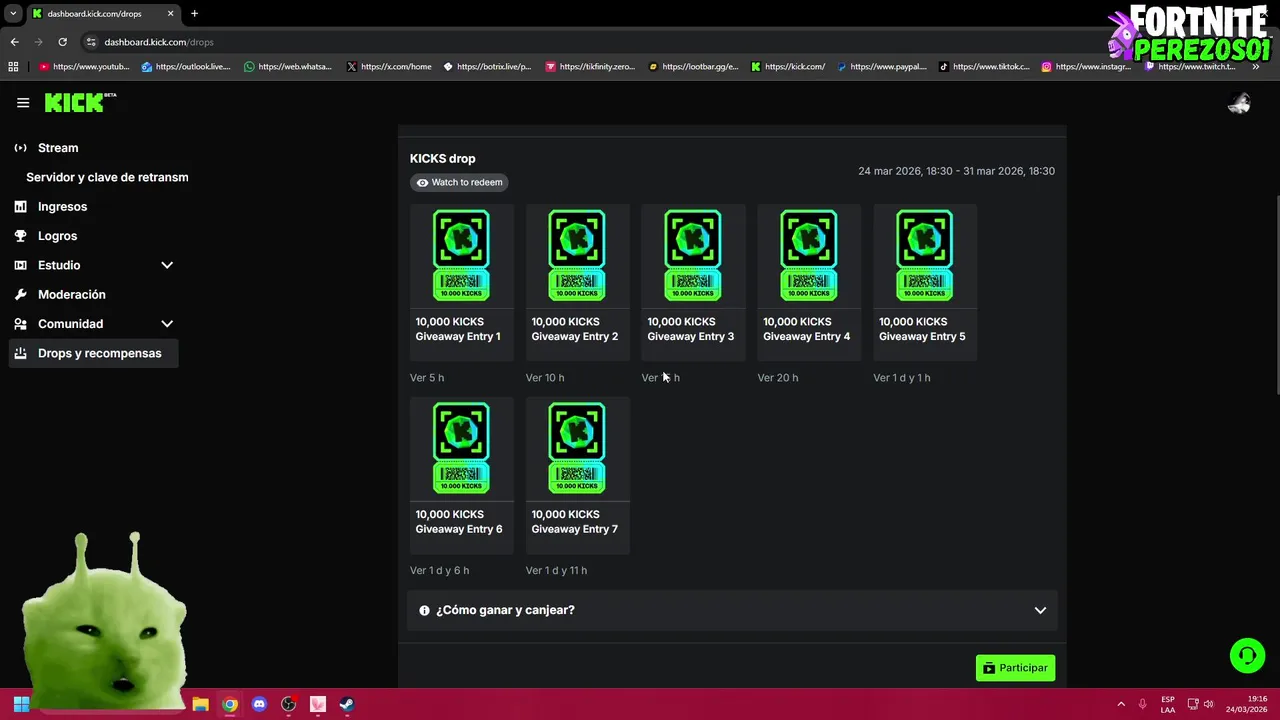Open the tab search dropdown arrow
The height and width of the screenshot is (720, 1280).
point(13,14)
